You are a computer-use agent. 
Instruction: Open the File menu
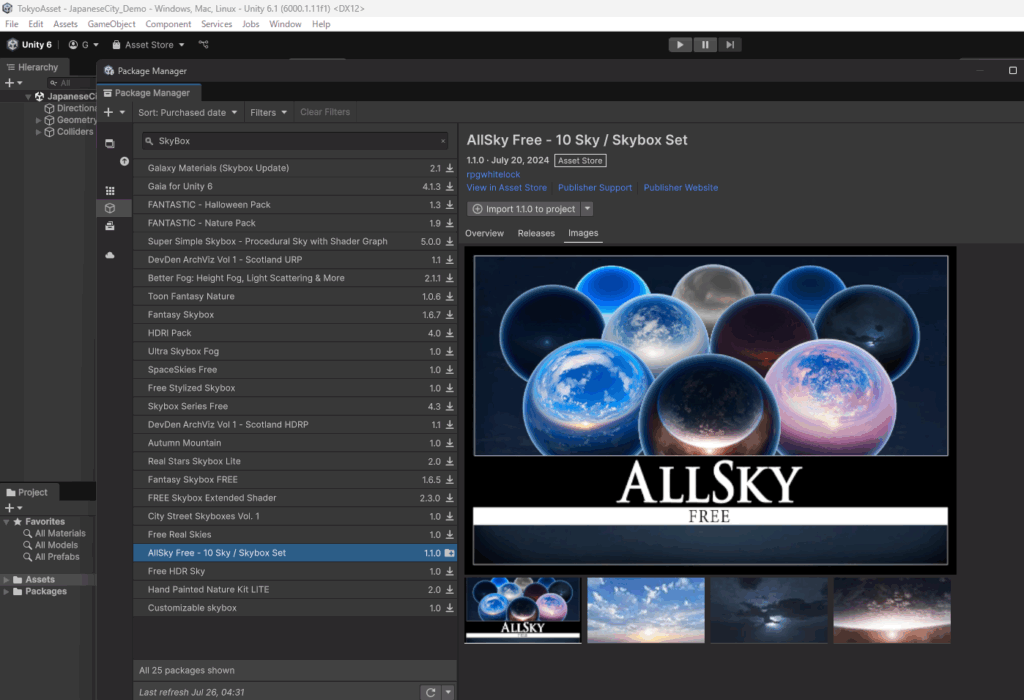[x=12, y=24]
